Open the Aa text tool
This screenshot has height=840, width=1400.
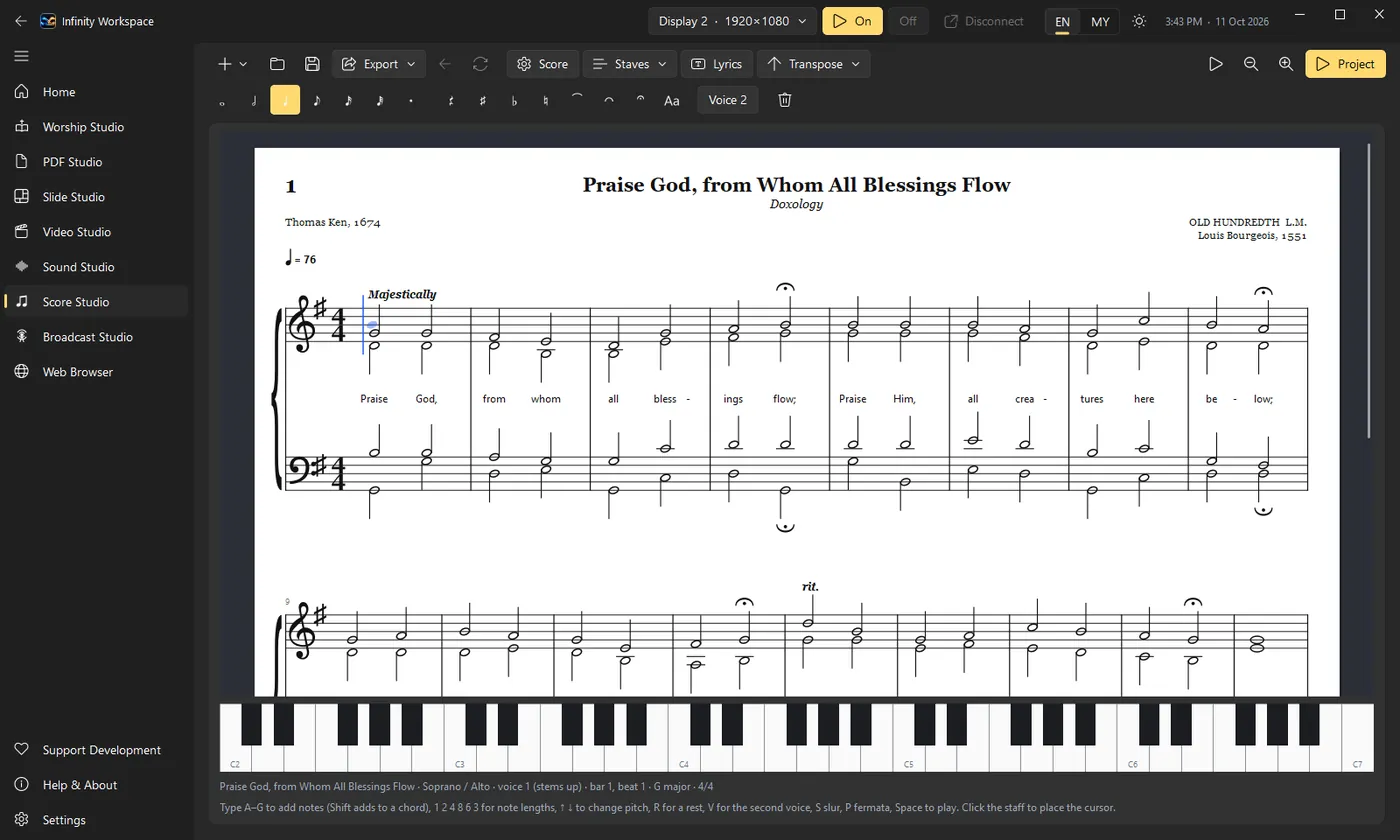pos(672,100)
